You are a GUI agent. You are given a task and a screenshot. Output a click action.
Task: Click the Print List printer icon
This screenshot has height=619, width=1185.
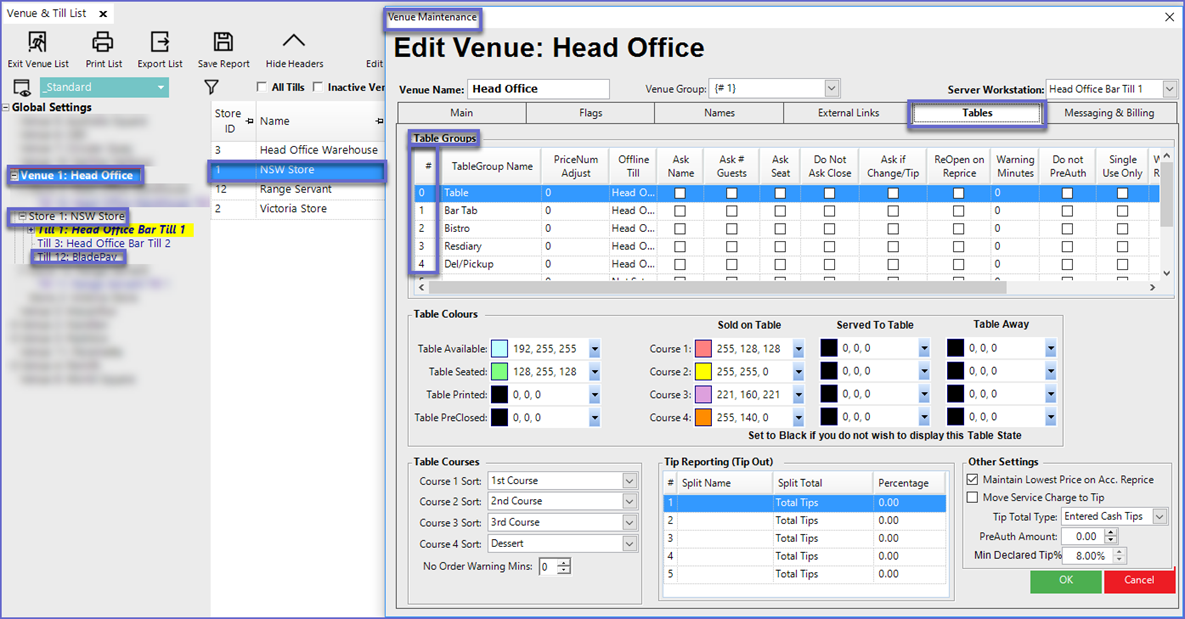(103, 42)
